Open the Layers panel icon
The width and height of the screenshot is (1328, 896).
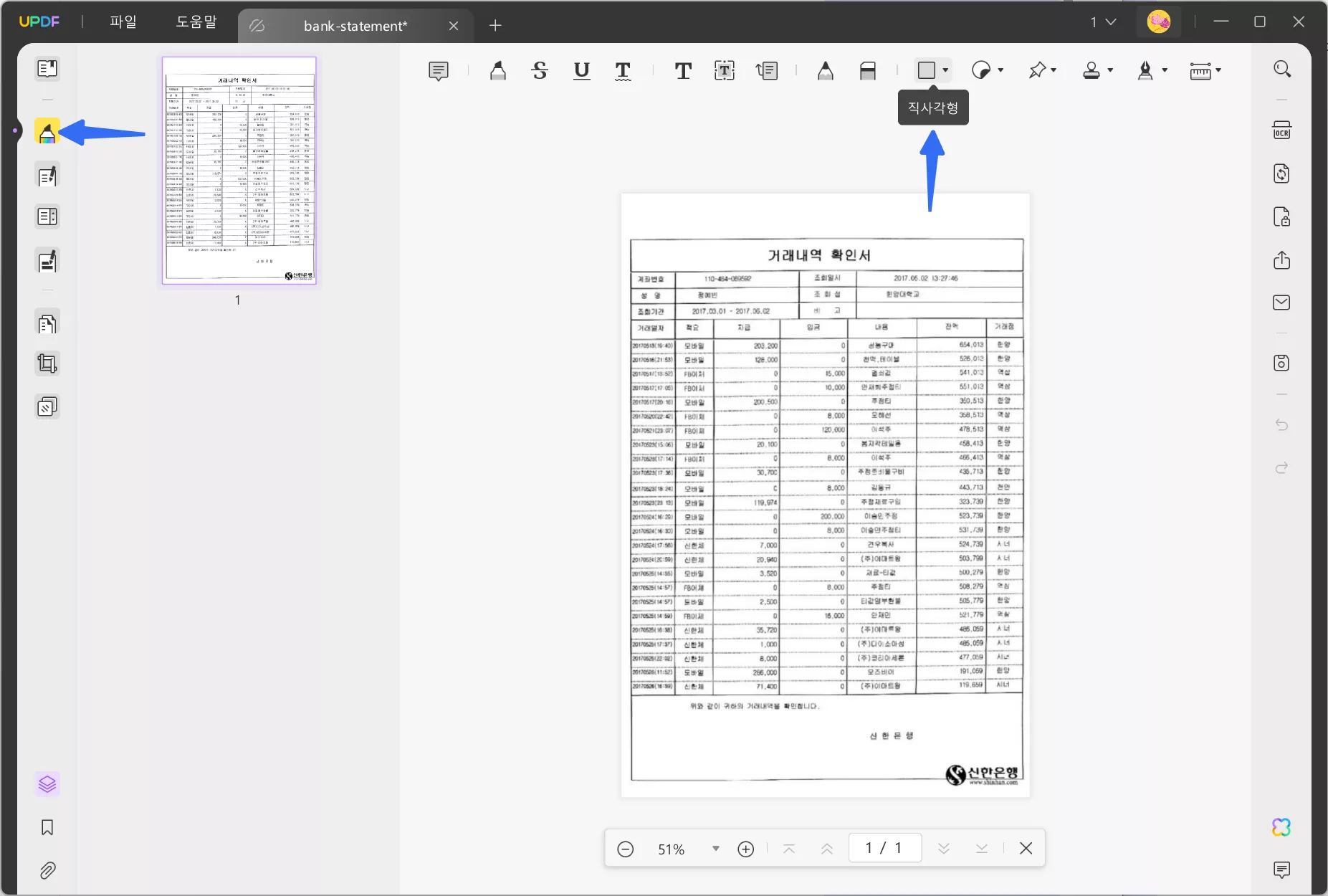(x=47, y=784)
